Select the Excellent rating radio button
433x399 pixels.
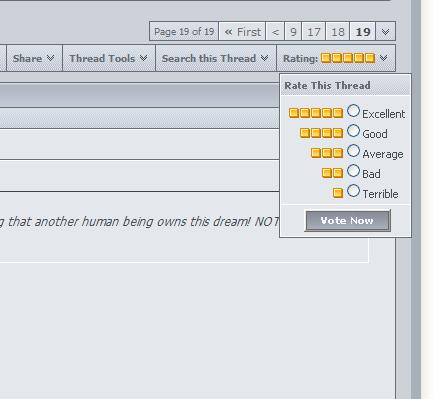coord(353,111)
